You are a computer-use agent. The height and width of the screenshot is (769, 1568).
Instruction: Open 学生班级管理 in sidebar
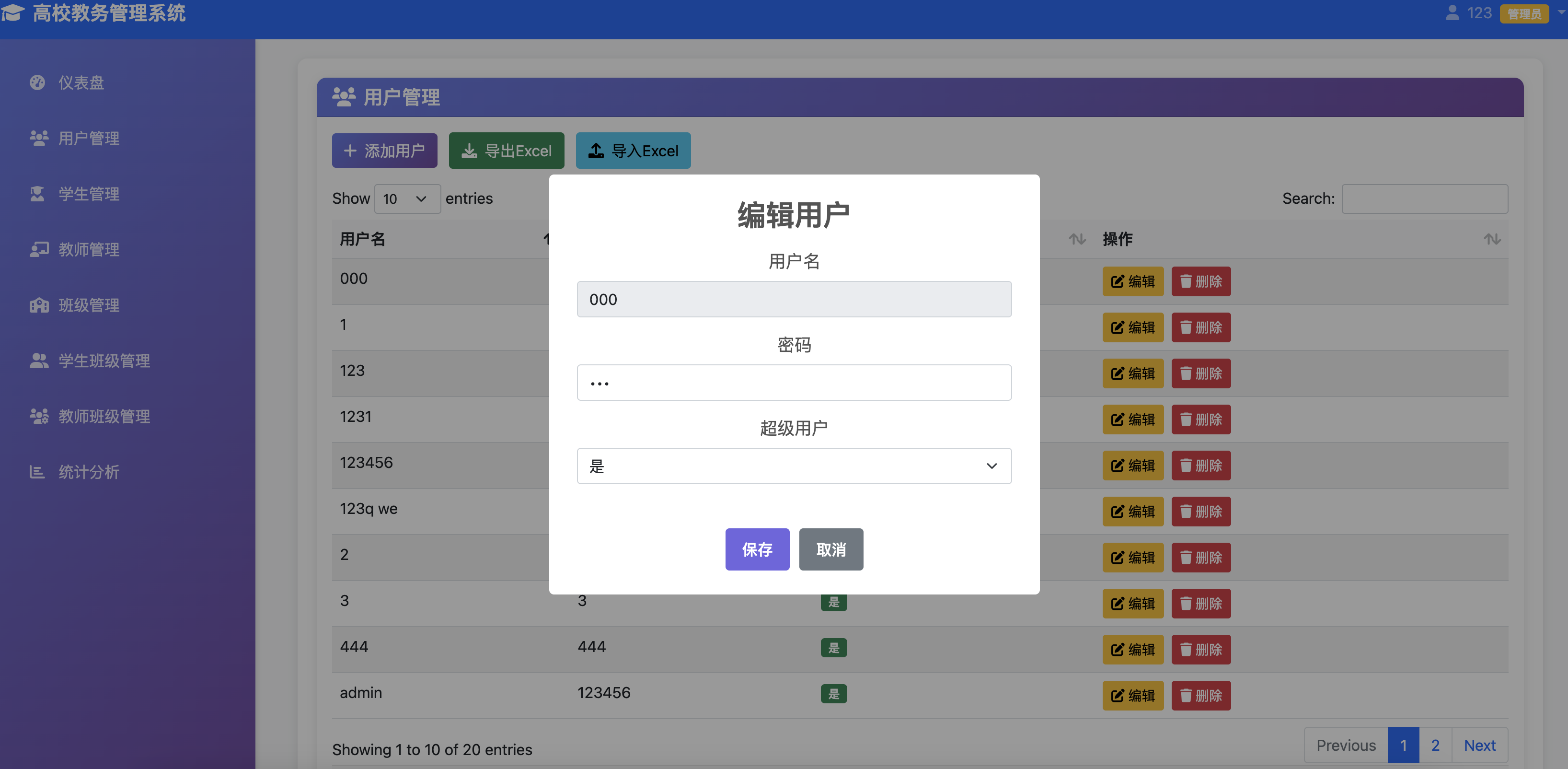point(104,361)
